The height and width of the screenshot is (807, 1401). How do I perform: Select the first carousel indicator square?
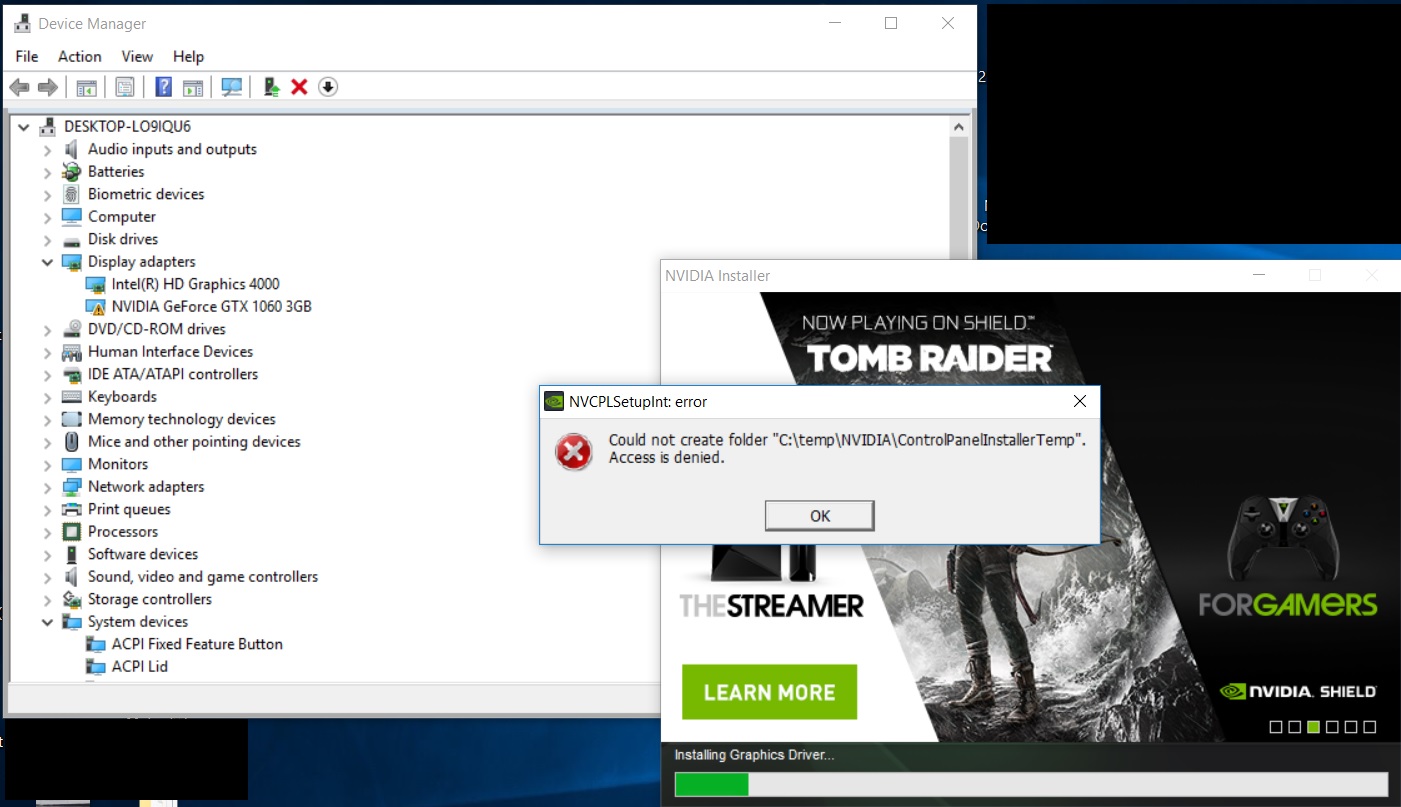pyautogui.click(x=1276, y=727)
